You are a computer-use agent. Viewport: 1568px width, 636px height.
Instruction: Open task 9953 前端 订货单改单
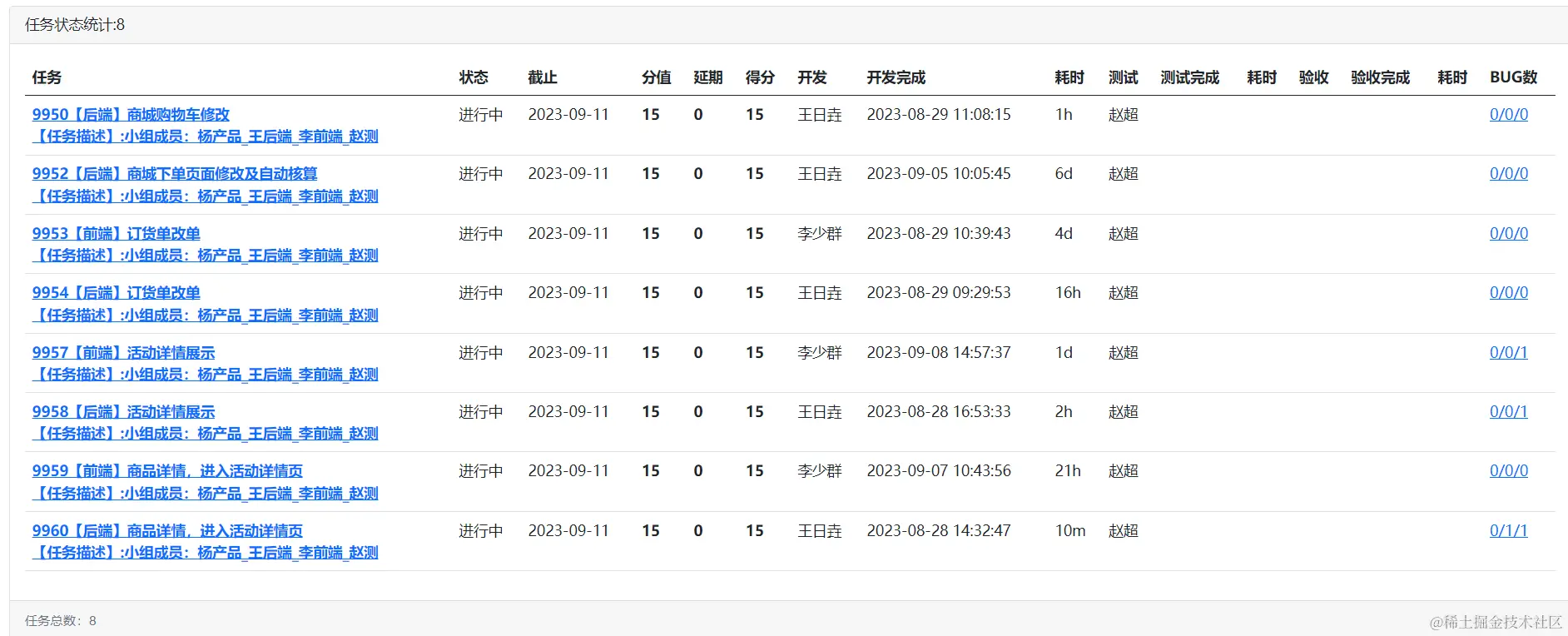(116, 234)
